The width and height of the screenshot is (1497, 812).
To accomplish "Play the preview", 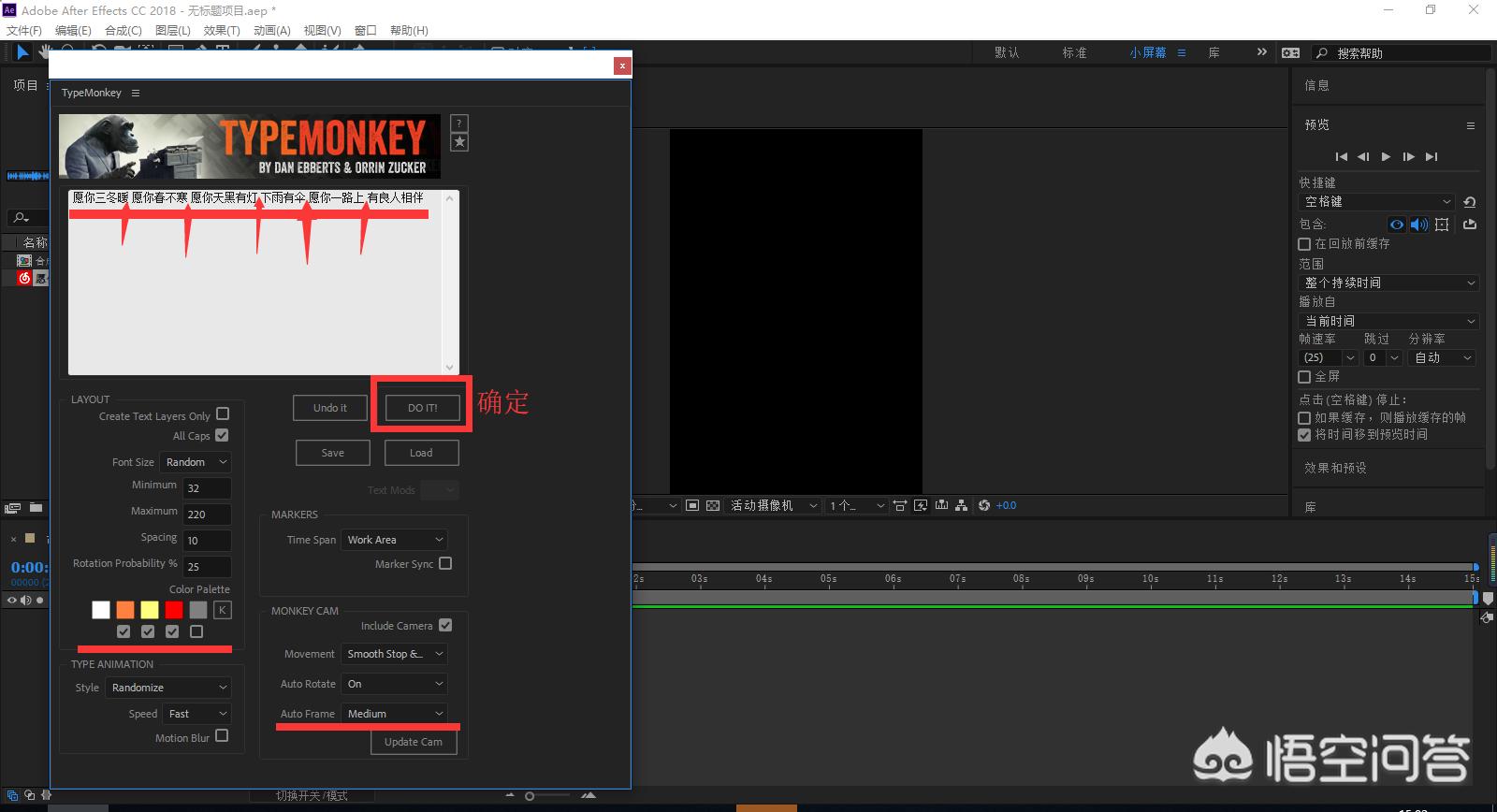I will pos(1386,157).
